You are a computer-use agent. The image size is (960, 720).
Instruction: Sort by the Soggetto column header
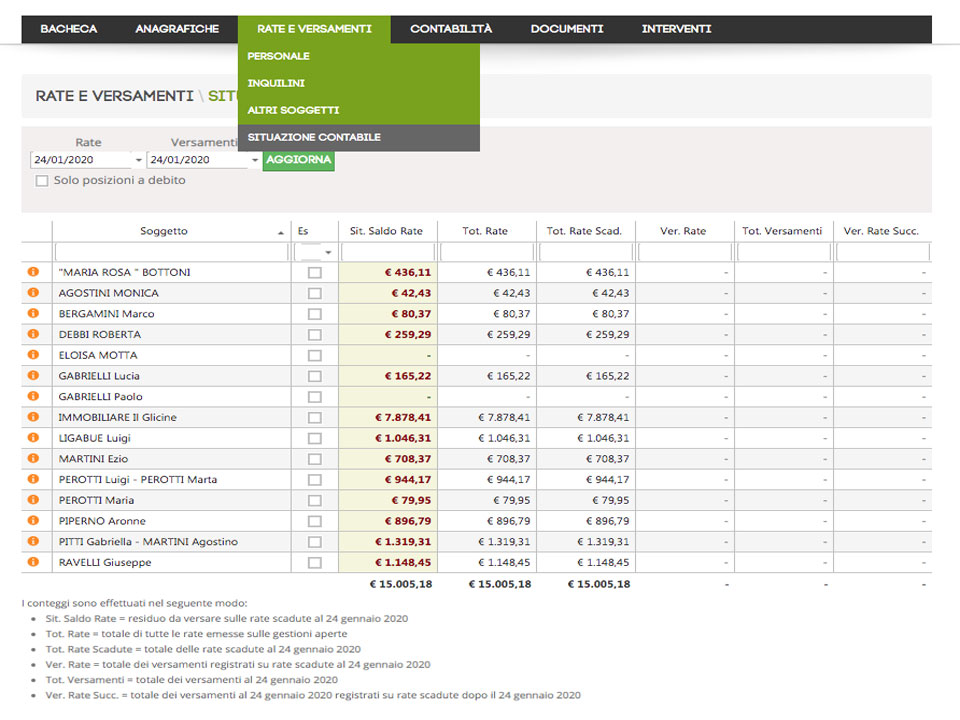(x=164, y=231)
